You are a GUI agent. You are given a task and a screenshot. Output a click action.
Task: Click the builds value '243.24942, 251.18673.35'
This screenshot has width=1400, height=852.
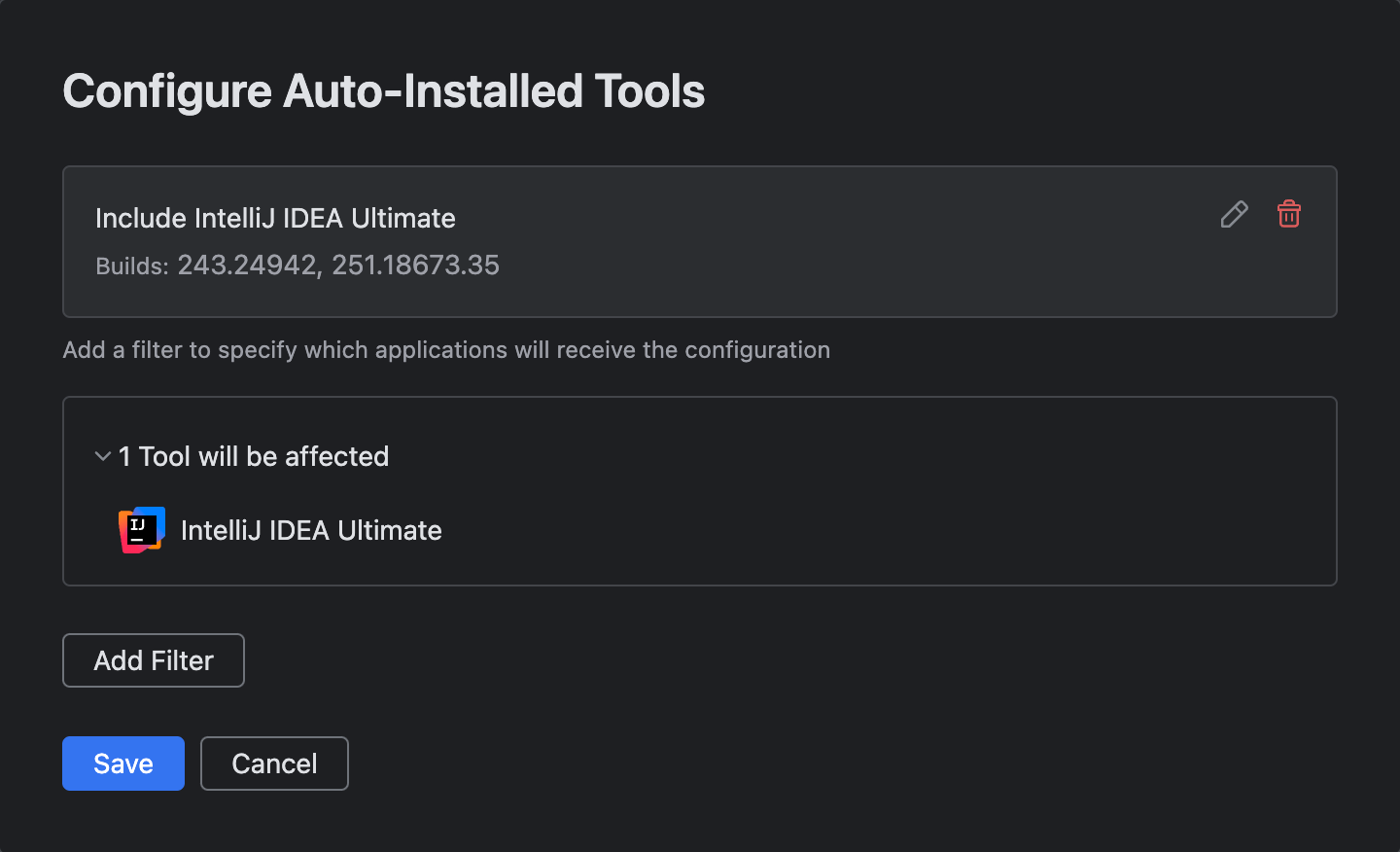pos(338,266)
